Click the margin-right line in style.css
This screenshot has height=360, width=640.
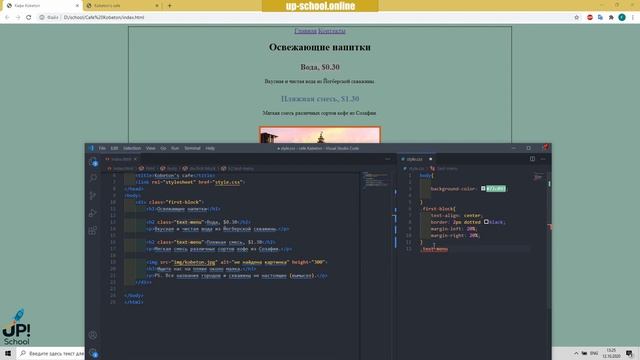455,236
